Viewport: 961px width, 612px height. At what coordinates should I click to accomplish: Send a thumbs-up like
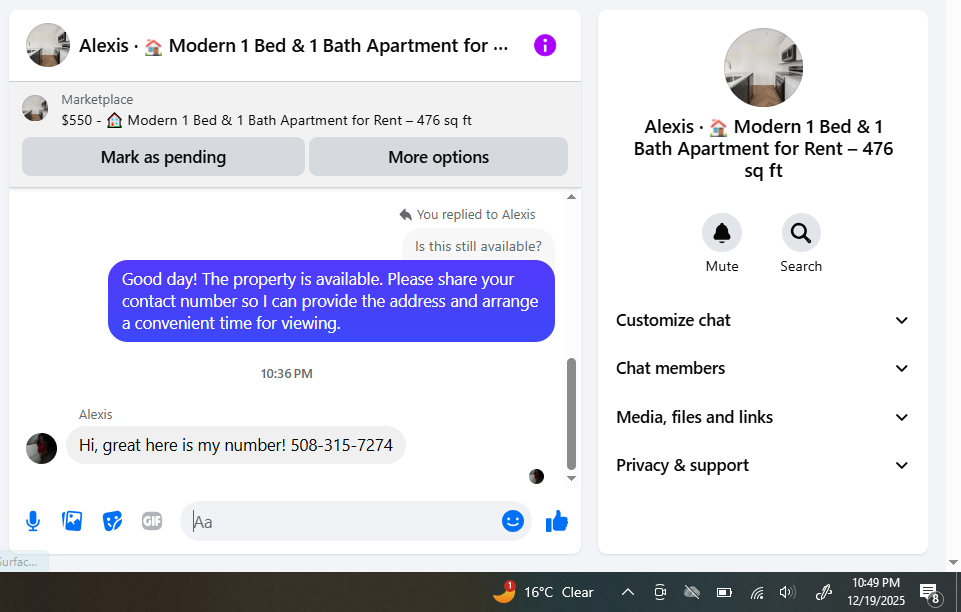pos(556,521)
